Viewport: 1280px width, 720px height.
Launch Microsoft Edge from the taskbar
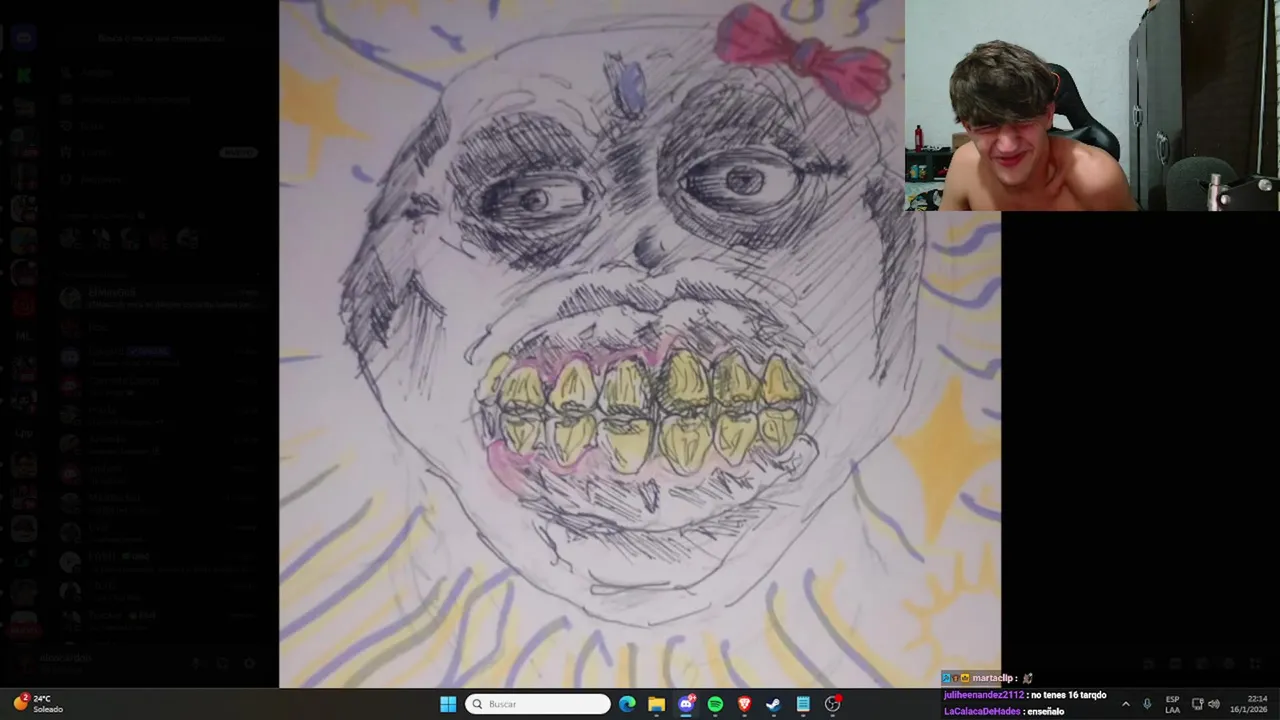[x=627, y=704]
